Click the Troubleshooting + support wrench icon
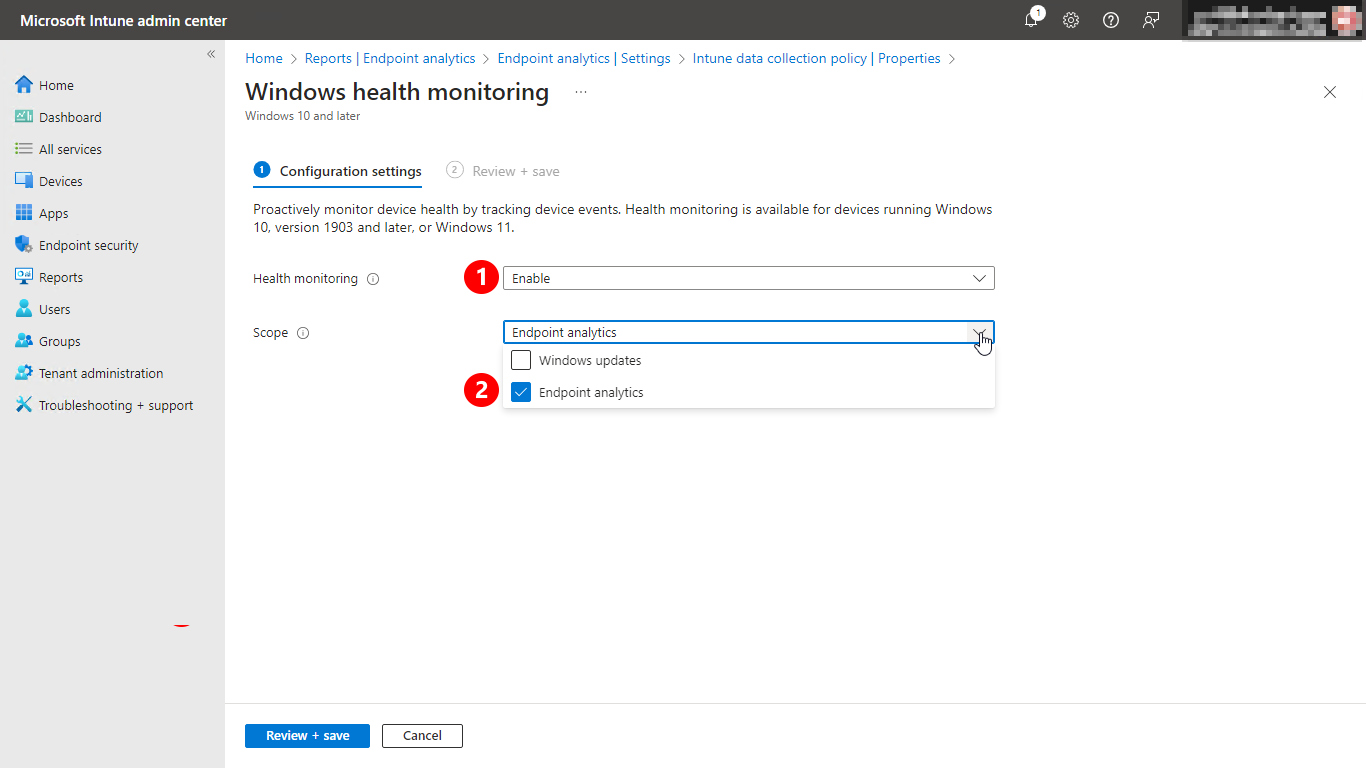This screenshot has width=1366, height=768. tap(24, 405)
